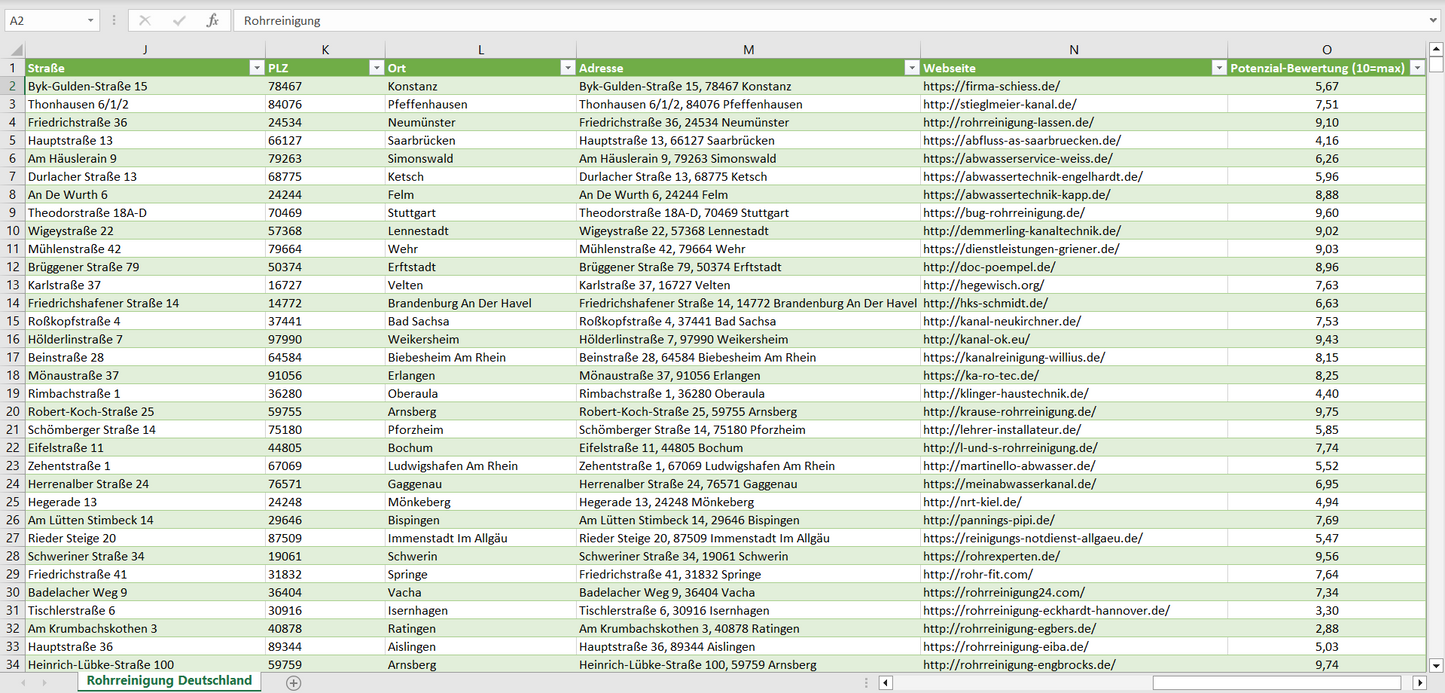Add a new sheet with plus icon
Viewport: 1445px width, 693px height.
click(293, 682)
